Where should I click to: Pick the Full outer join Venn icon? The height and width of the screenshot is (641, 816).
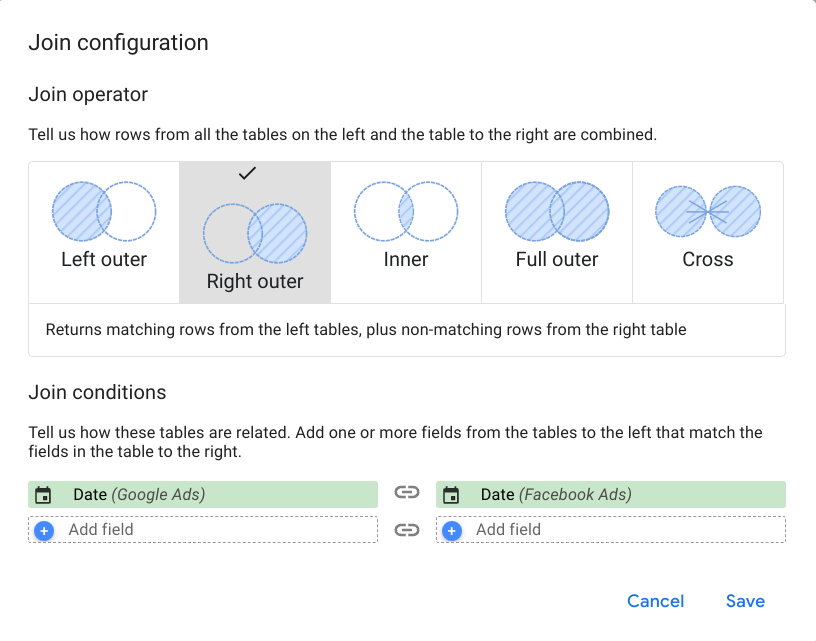557,211
